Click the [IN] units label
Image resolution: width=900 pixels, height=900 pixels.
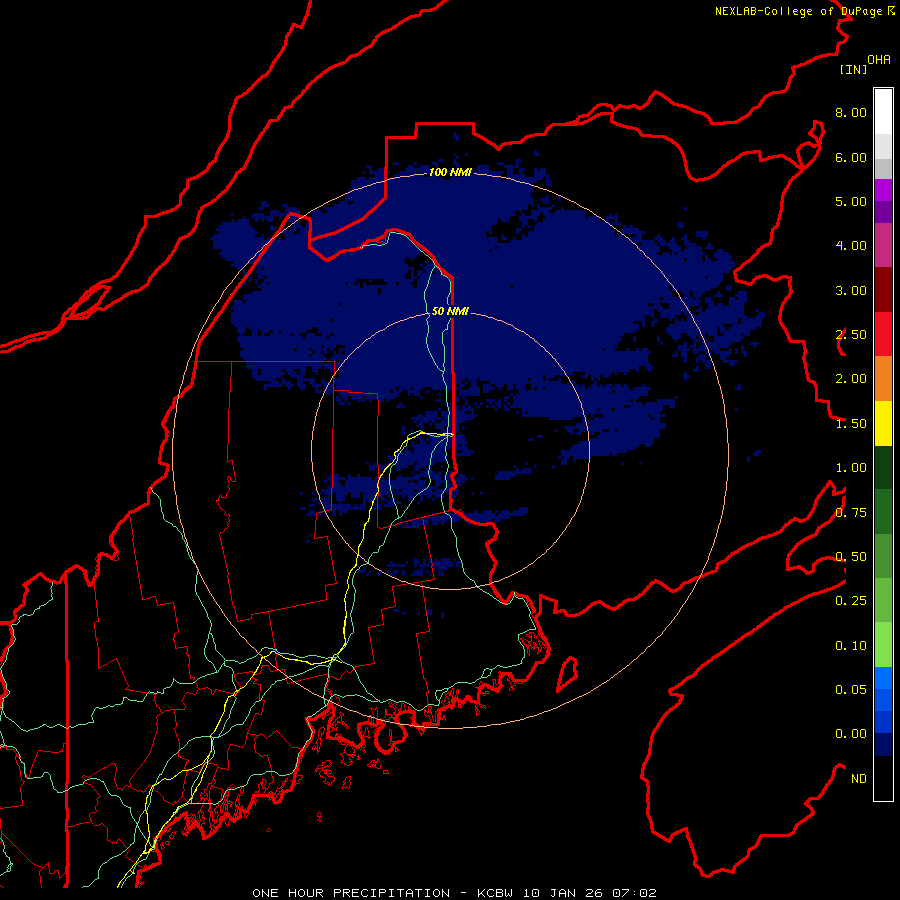click(854, 69)
